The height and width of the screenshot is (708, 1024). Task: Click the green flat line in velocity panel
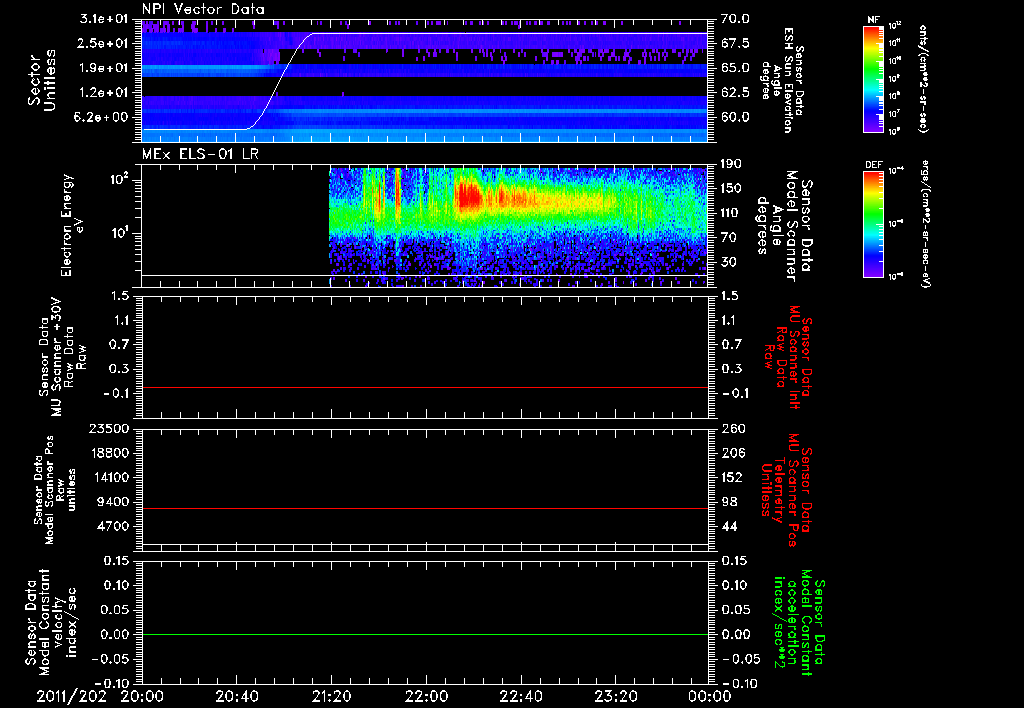tap(425, 634)
